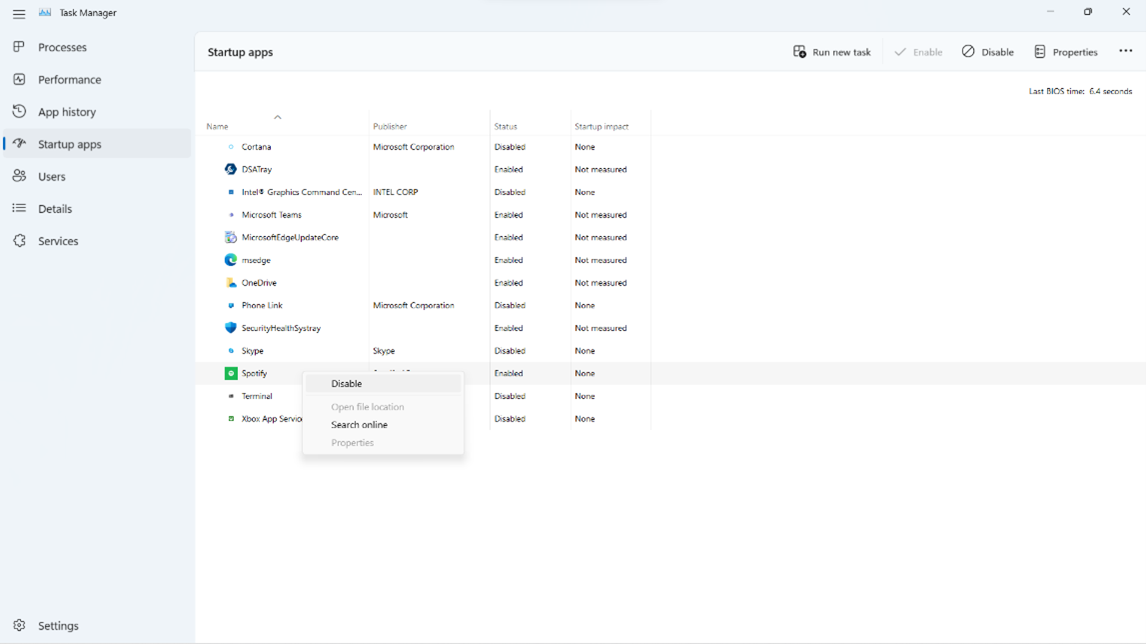Open the three-dot more options menu
This screenshot has height=644, width=1146.
(x=1125, y=52)
